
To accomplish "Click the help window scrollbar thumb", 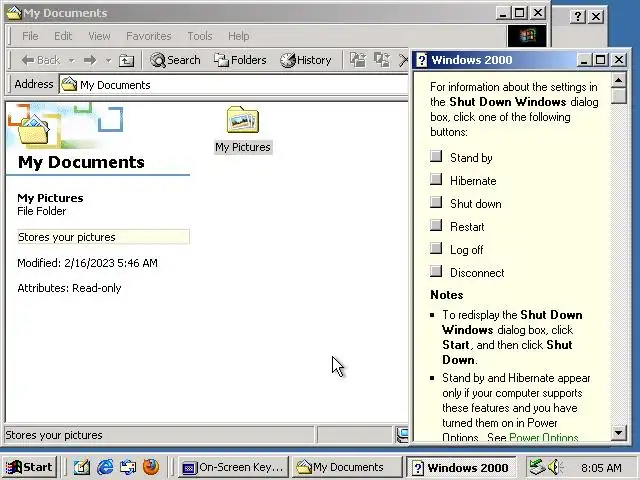I will click(x=619, y=96).
